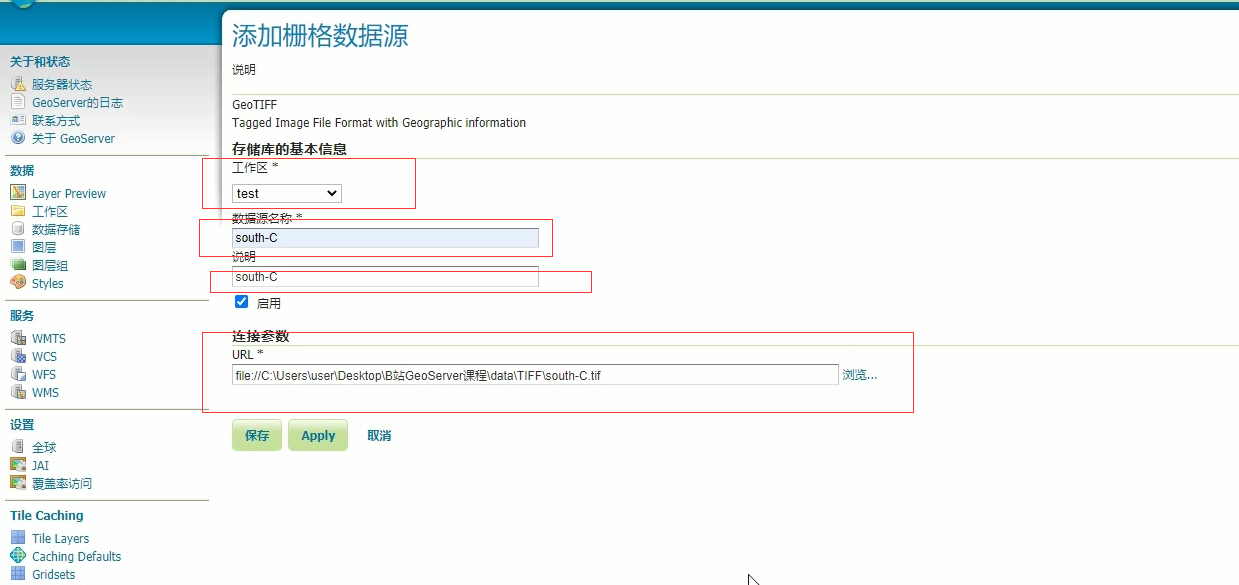Click the JAI settings icon
Screen dimensions: 1239x585
click(x=18, y=465)
